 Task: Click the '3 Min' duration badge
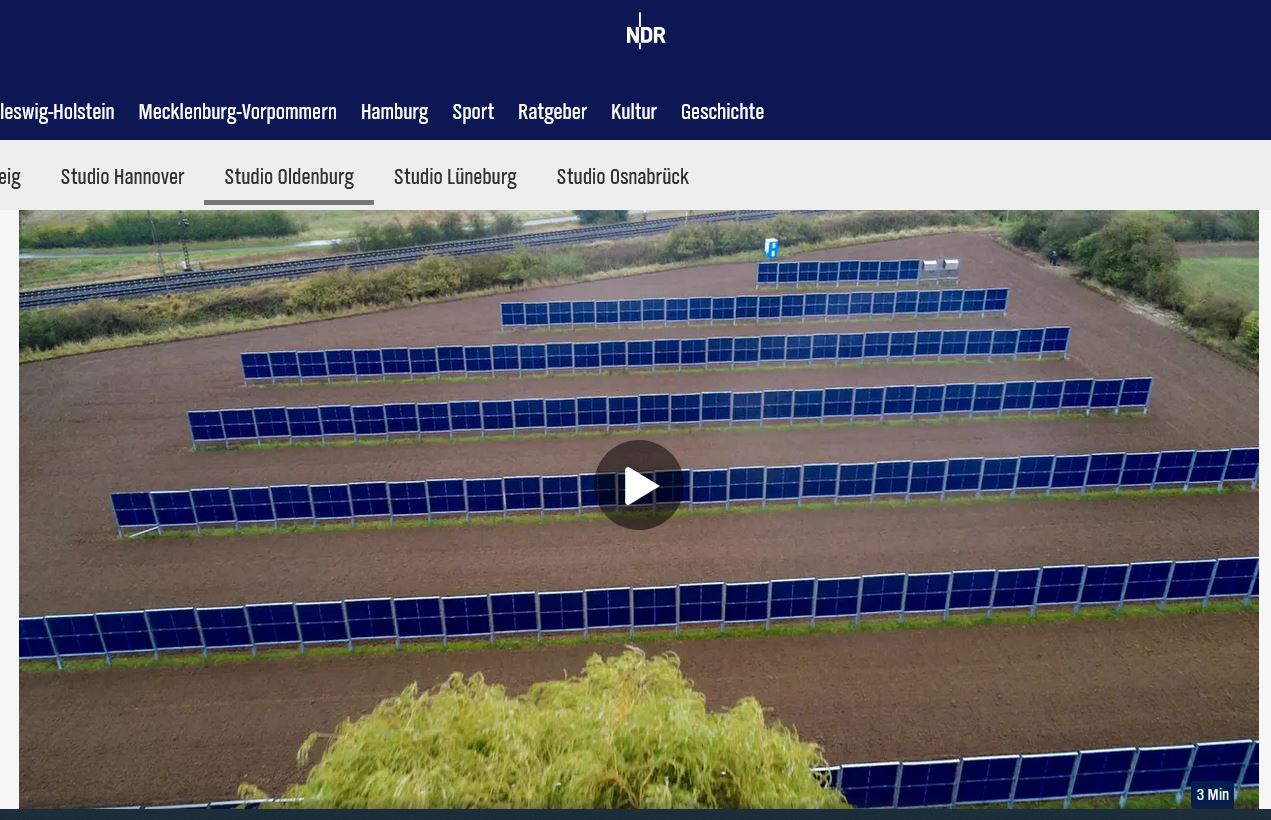1212,795
